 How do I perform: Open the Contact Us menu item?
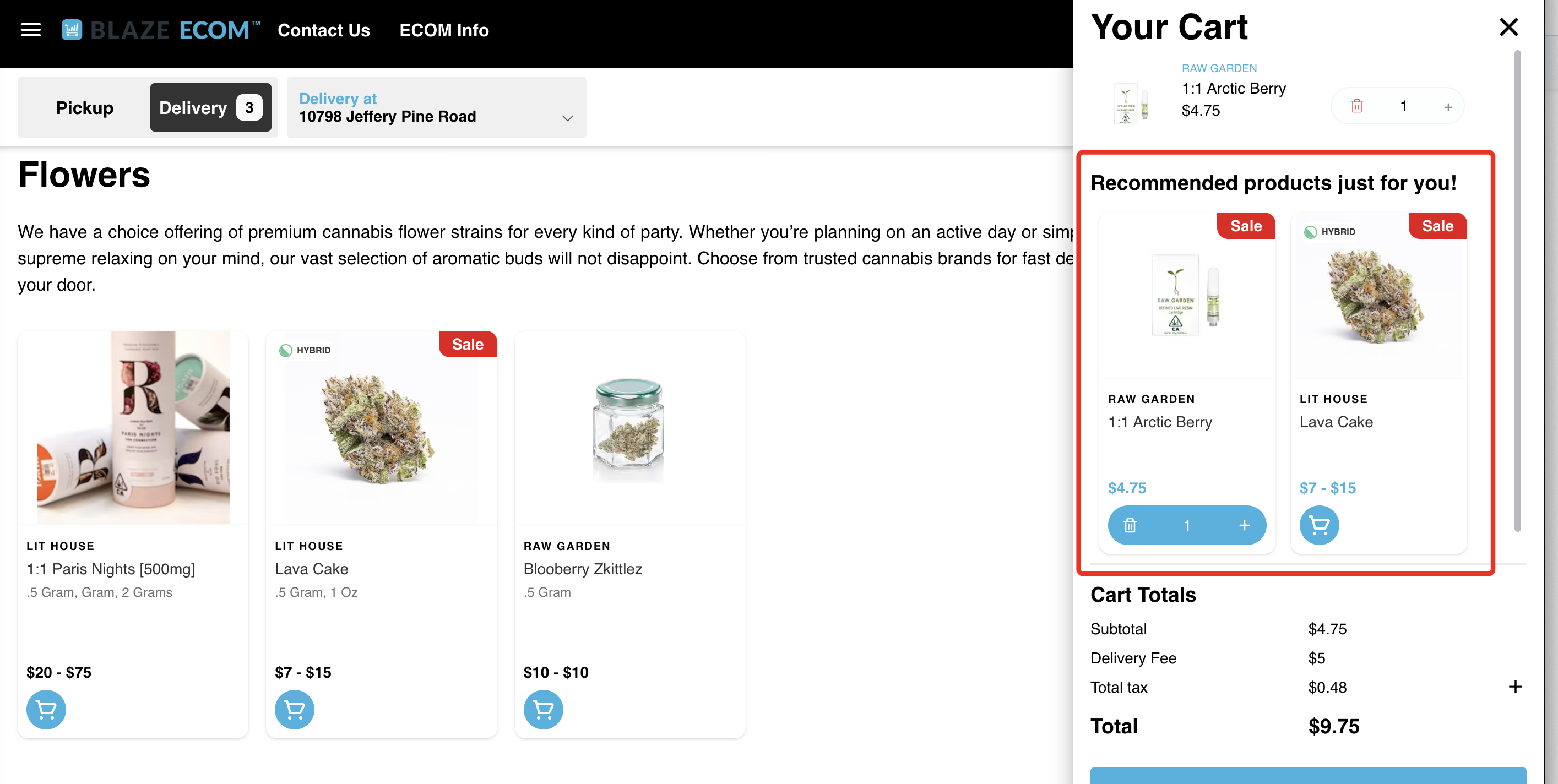(324, 30)
